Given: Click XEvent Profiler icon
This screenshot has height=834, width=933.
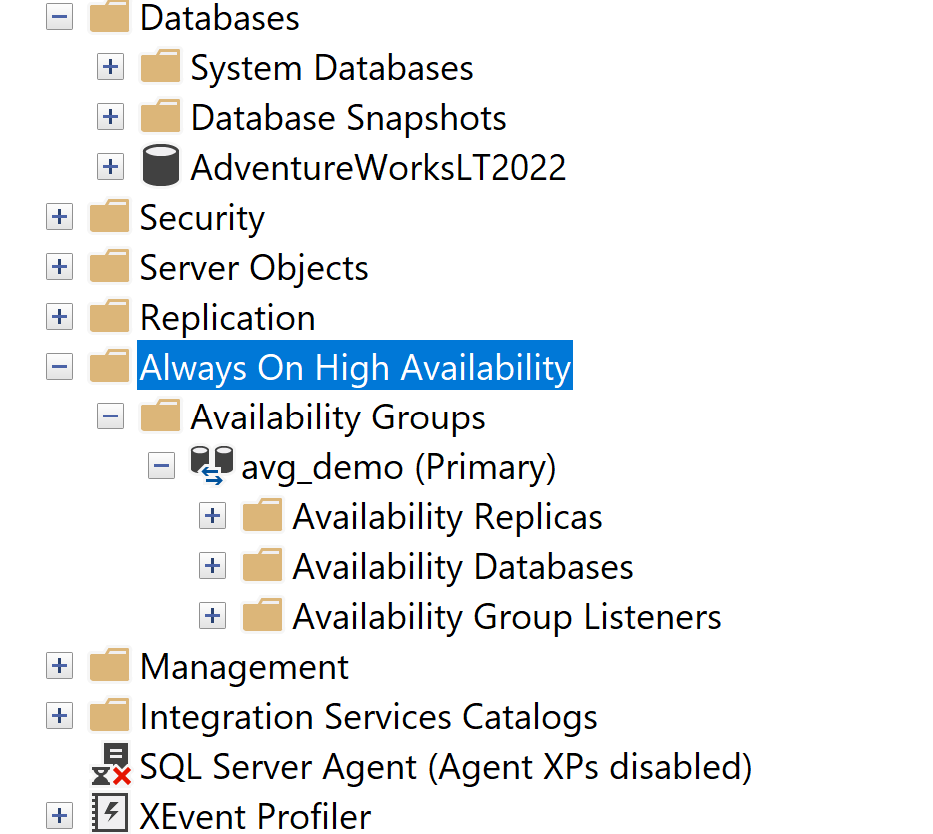Looking at the screenshot, I should tap(110, 814).
